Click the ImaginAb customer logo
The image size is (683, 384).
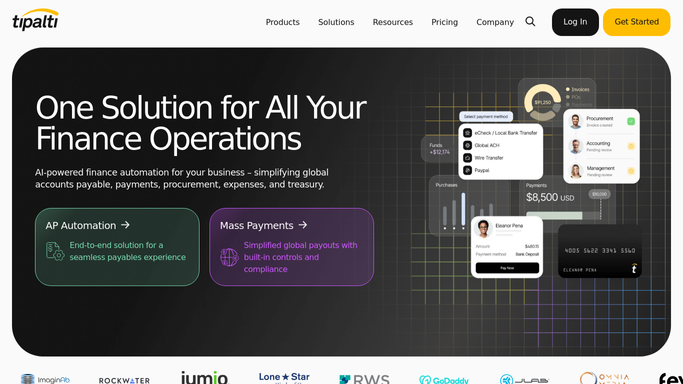45,379
